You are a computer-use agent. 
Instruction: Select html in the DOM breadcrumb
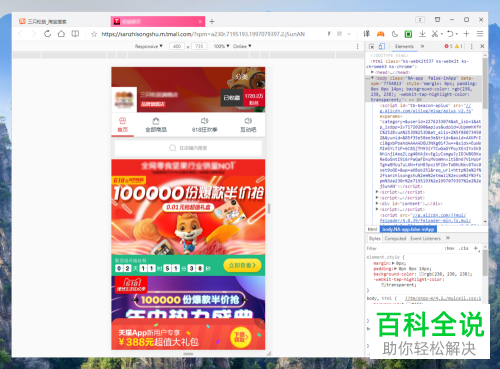click(372, 229)
